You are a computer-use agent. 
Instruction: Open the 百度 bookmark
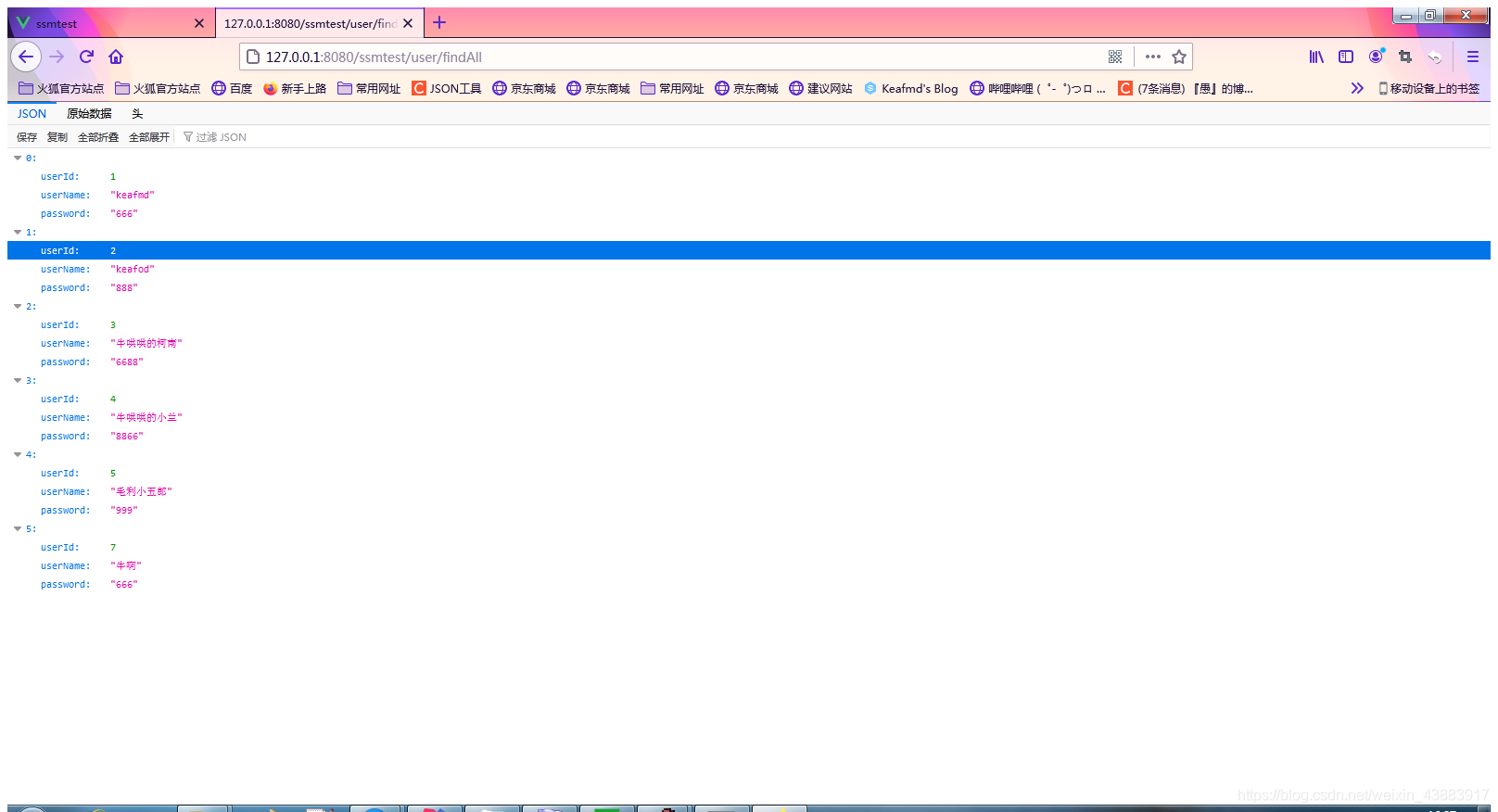pos(232,88)
